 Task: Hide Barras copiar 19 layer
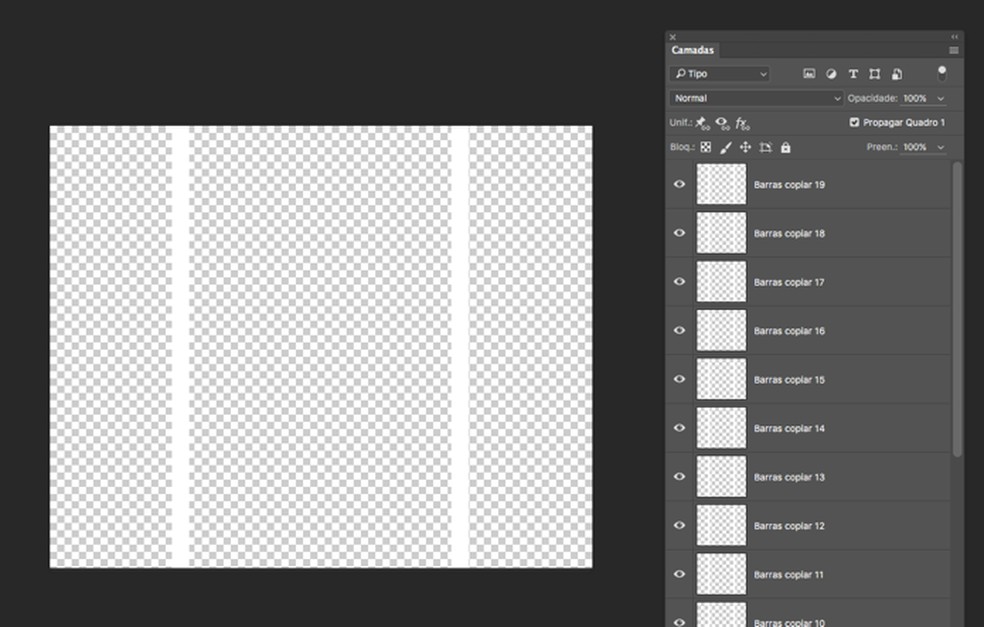tap(679, 184)
